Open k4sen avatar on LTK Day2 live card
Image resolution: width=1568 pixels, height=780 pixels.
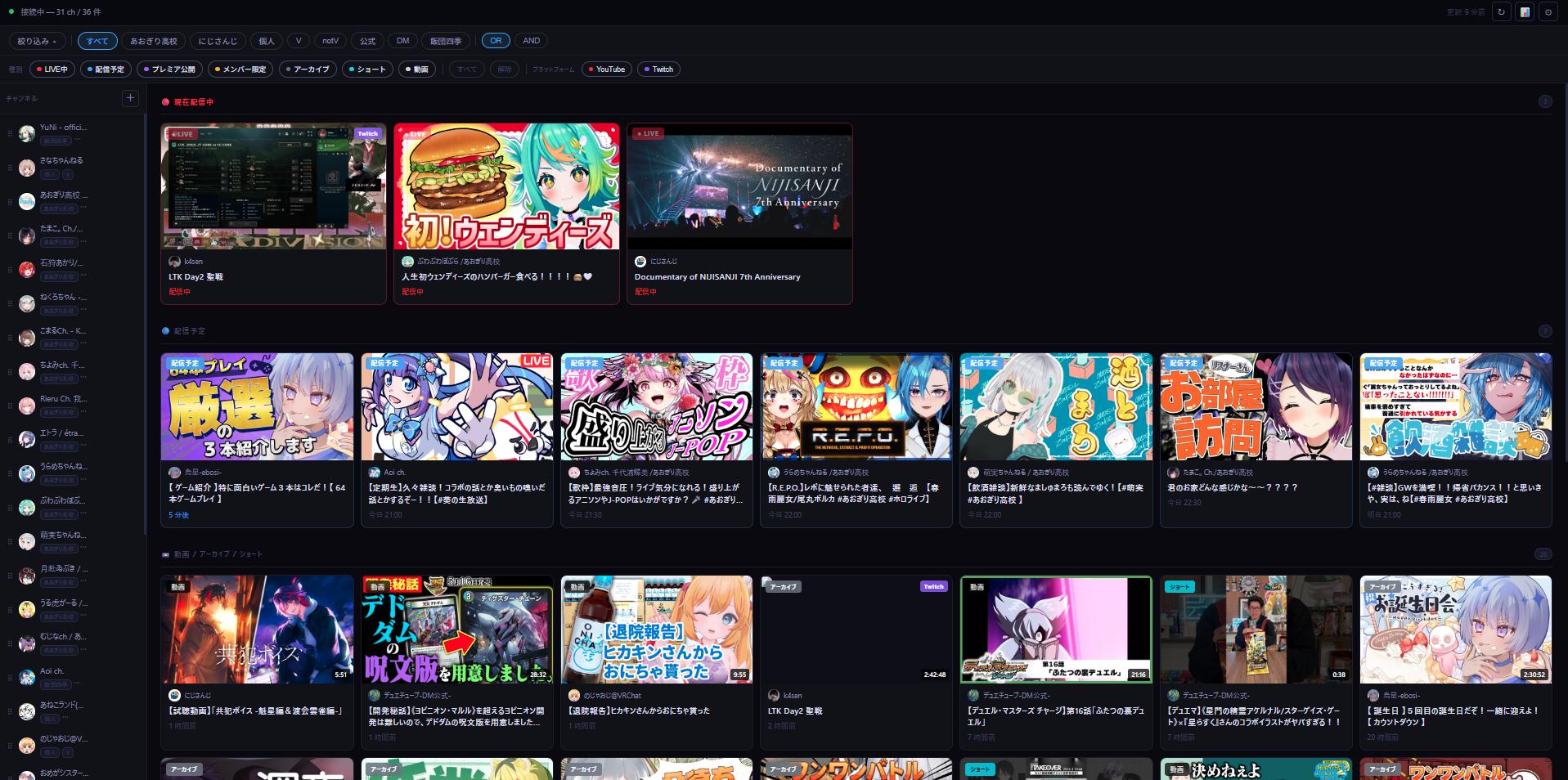[174, 262]
